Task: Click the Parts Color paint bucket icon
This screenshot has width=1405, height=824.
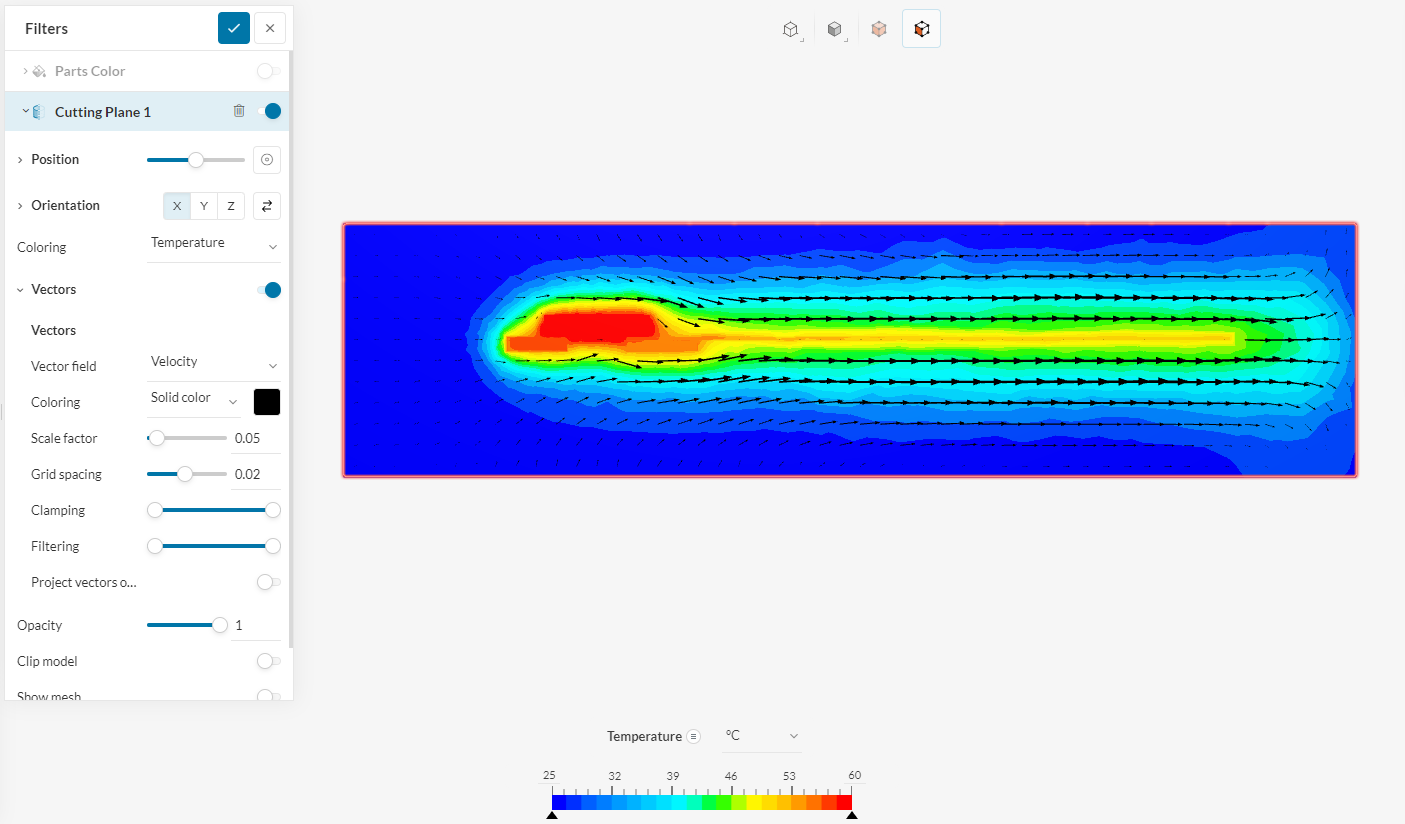Action: [39, 71]
